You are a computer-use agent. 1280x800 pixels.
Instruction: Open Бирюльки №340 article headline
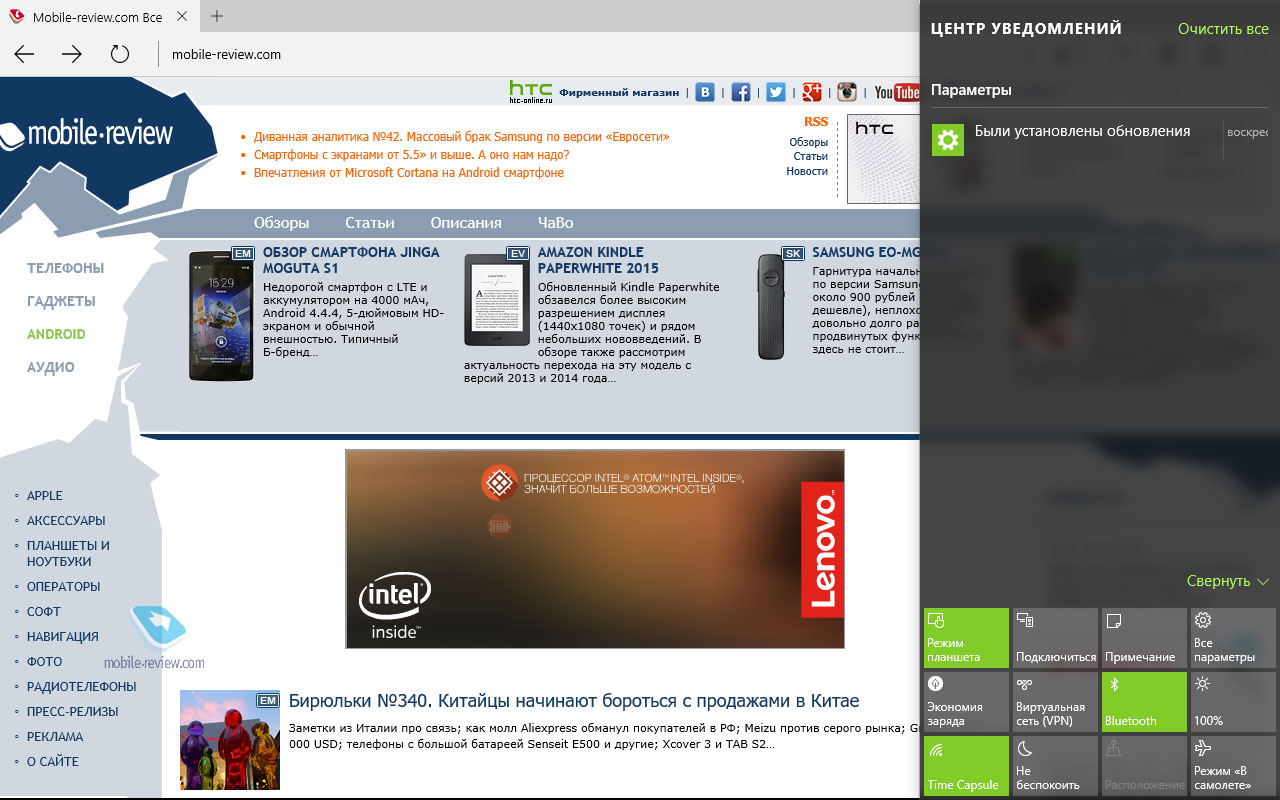[574, 701]
